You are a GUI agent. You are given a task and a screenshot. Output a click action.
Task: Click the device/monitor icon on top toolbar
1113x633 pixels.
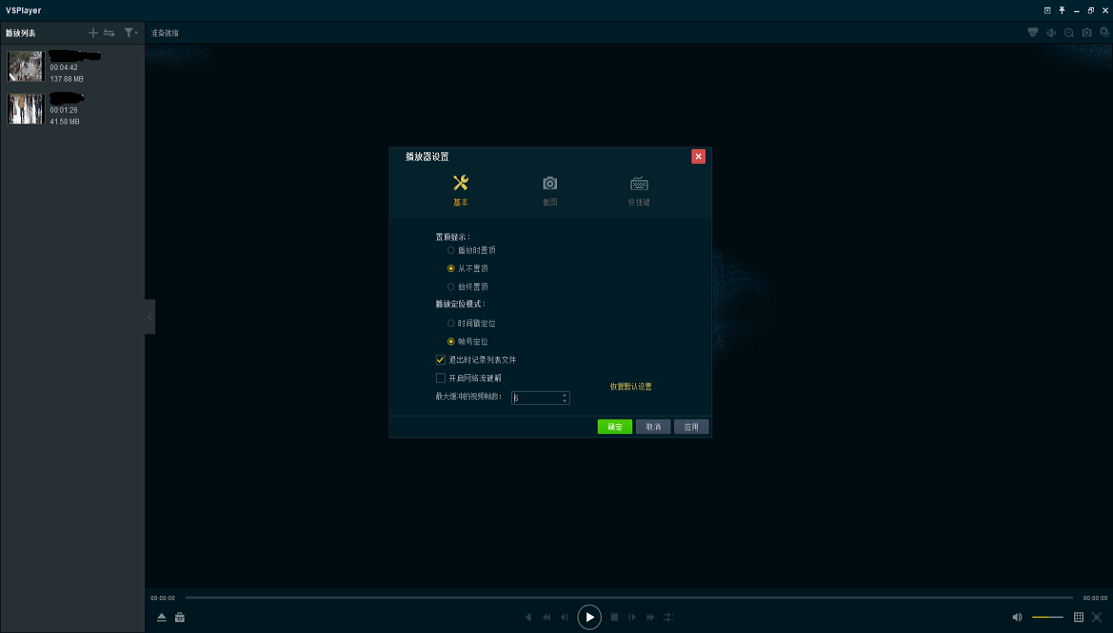[1032, 32]
